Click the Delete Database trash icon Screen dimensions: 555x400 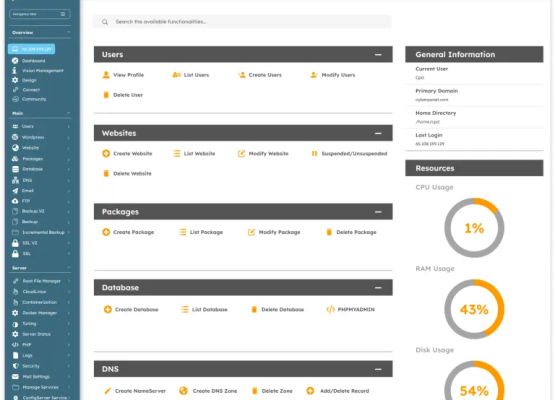point(254,309)
